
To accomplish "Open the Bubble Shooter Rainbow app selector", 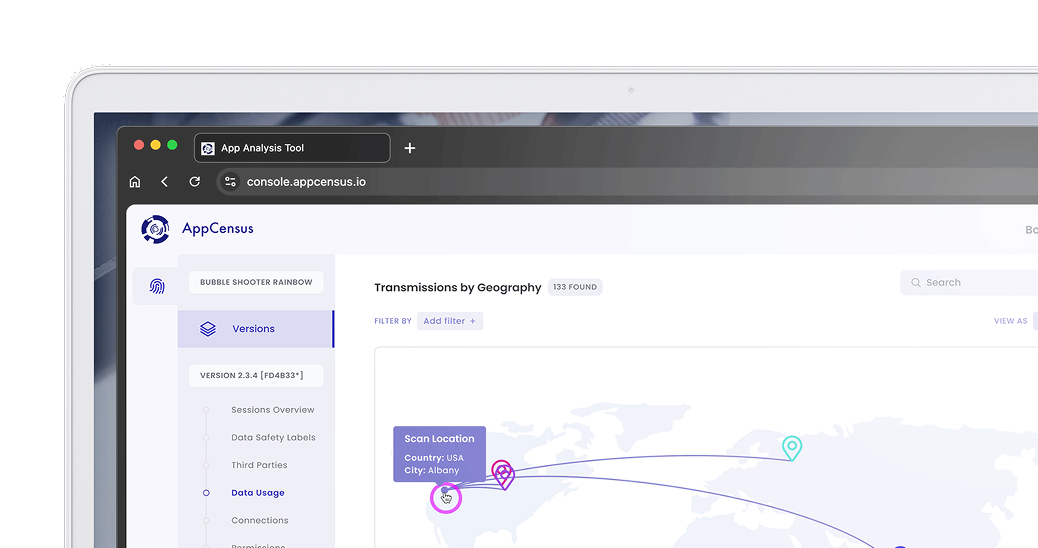I will pos(256,282).
